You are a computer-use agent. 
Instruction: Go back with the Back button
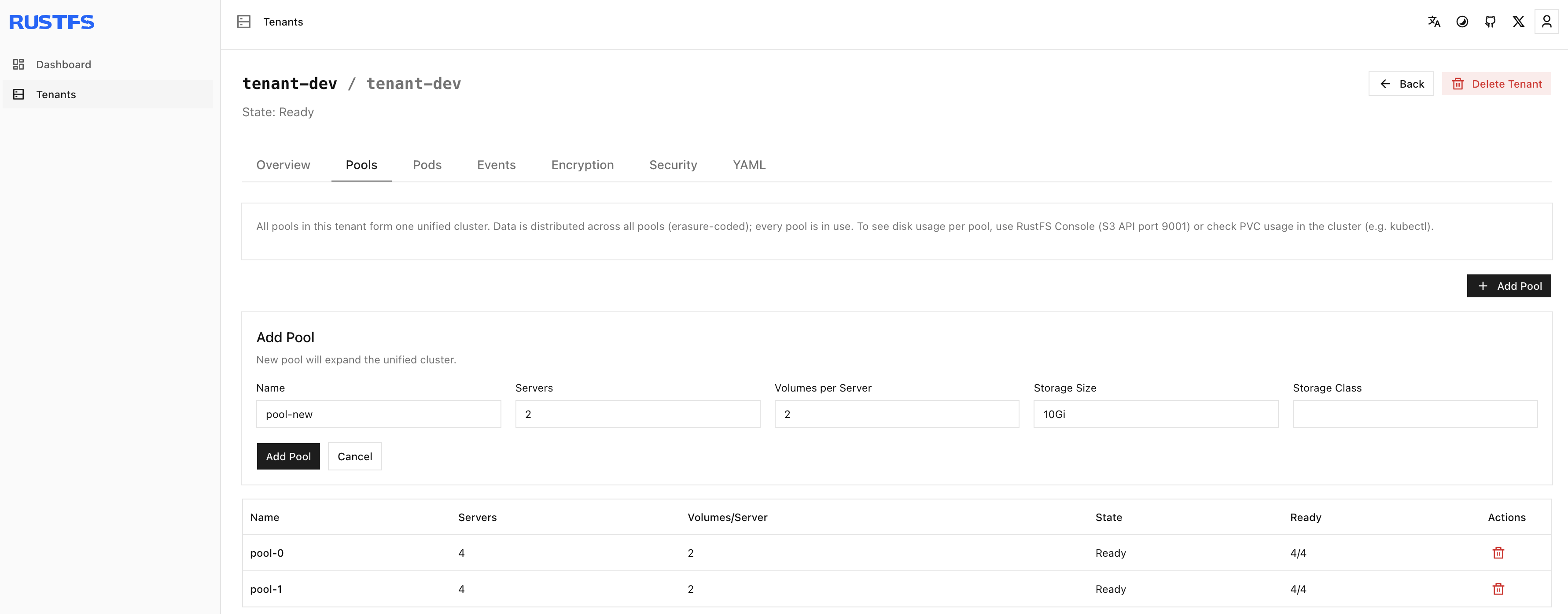[x=1401, y=84]
